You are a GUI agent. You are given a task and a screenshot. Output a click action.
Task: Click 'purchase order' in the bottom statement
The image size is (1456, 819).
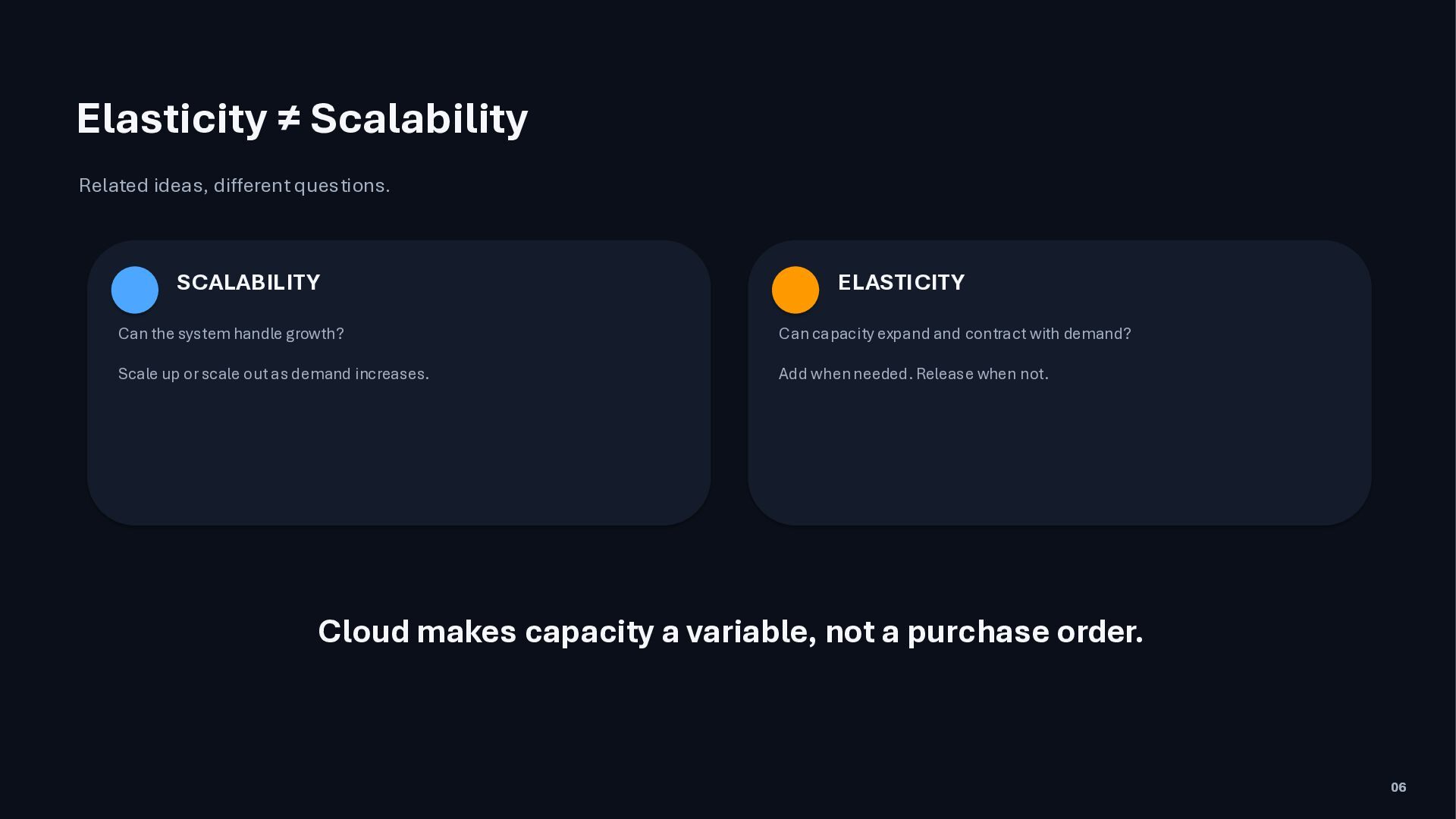1025,632
